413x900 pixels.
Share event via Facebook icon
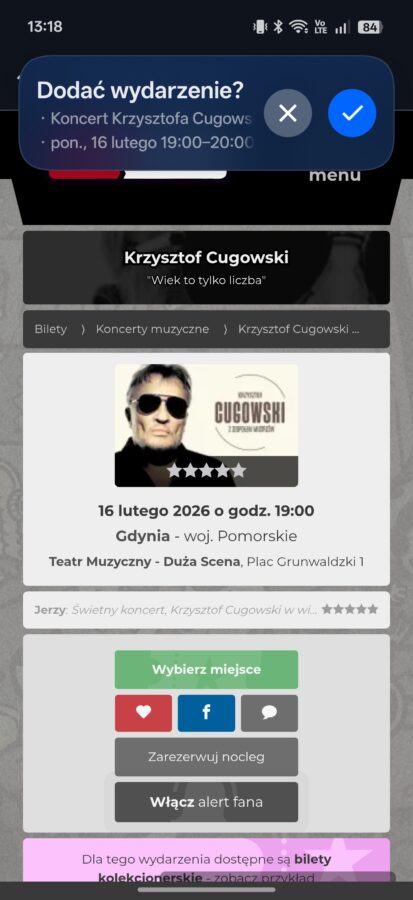(206, 713)
